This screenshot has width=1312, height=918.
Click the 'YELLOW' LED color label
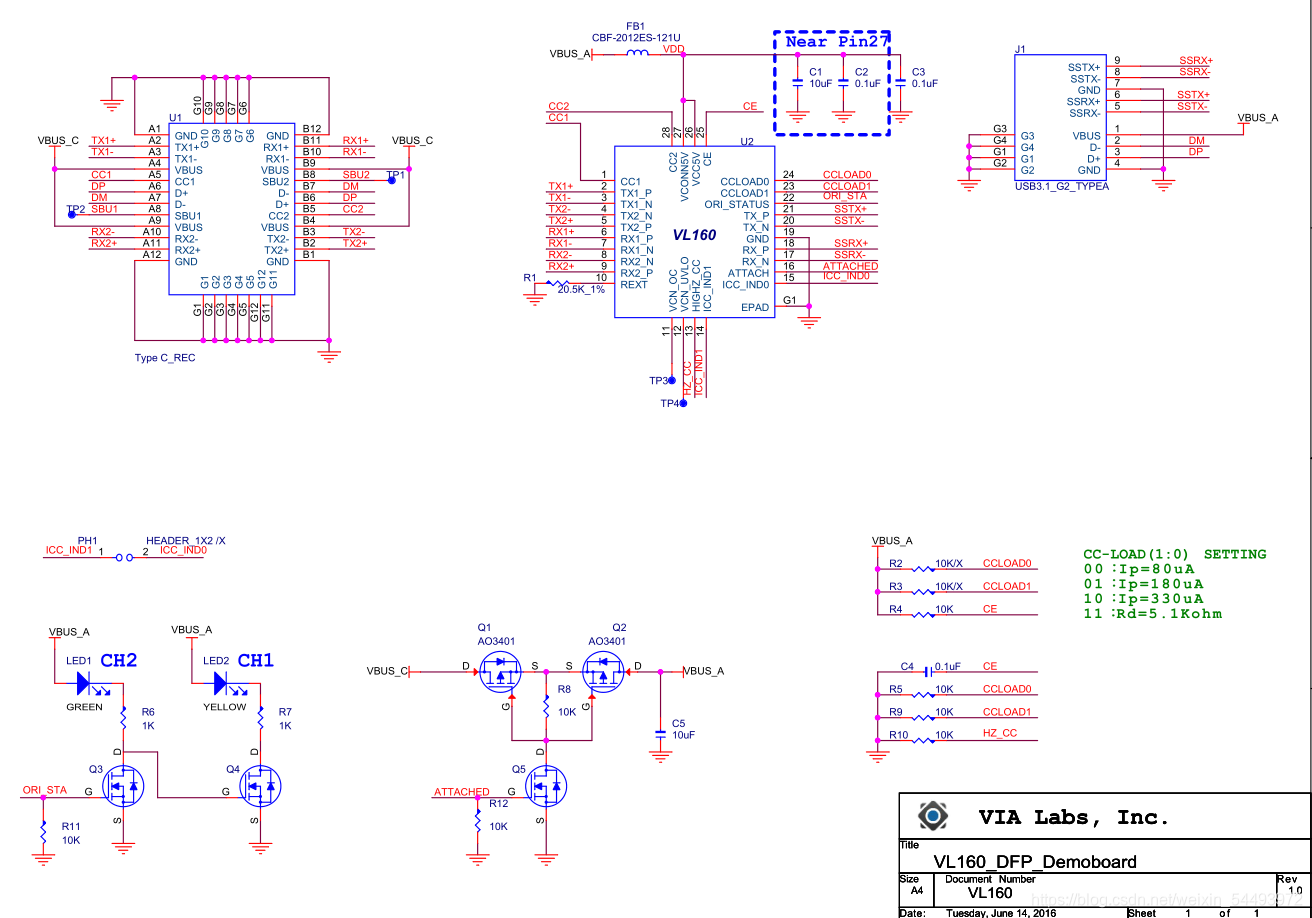(x=224, y=707)
